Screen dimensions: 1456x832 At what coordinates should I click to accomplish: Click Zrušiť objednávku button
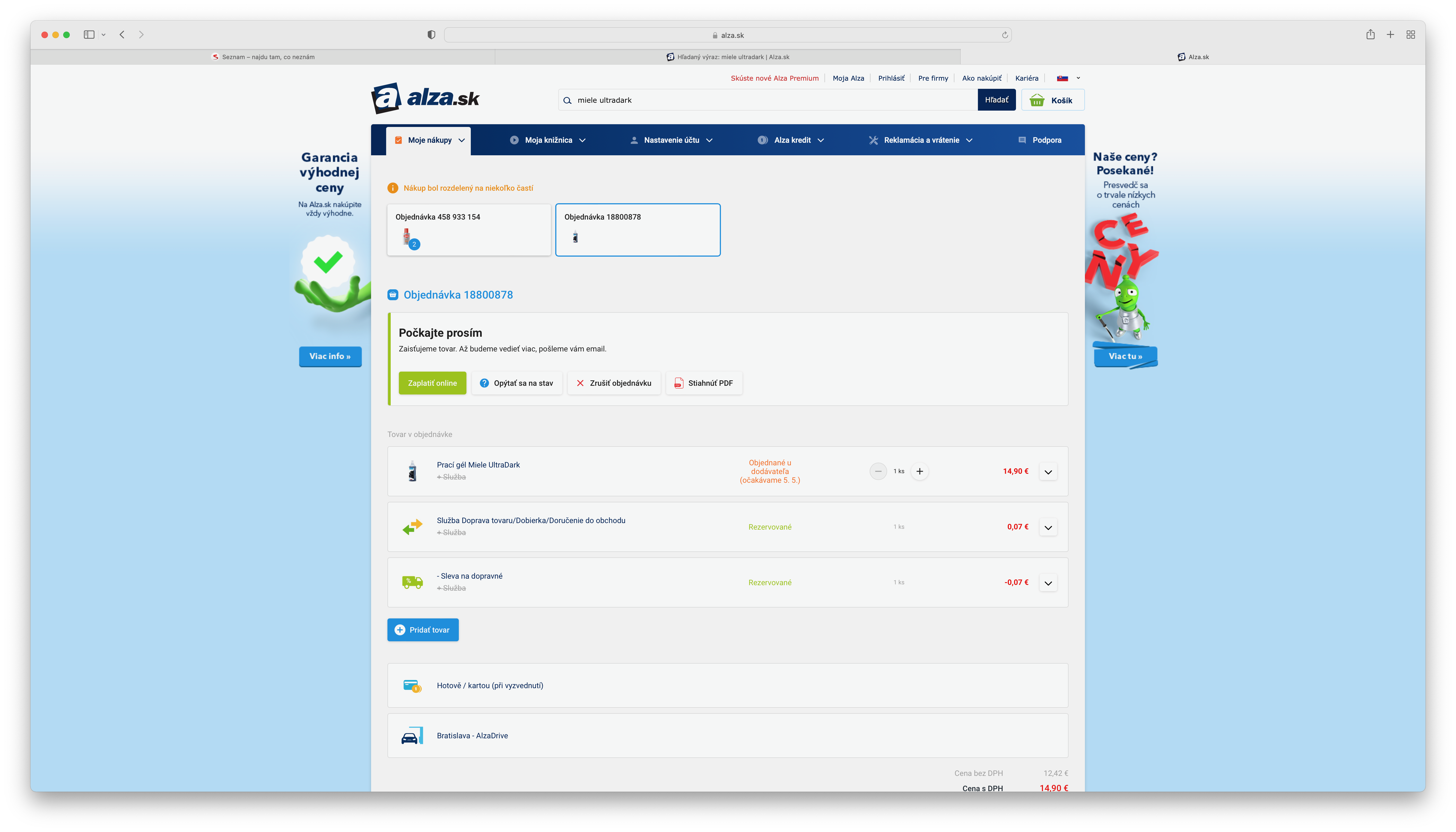[x=614, y=383]
